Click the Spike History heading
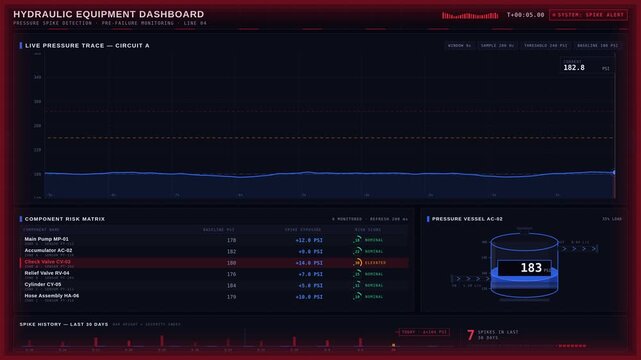Image resolution: width=641 pixels, height=360 pixels. coord(64,324)
